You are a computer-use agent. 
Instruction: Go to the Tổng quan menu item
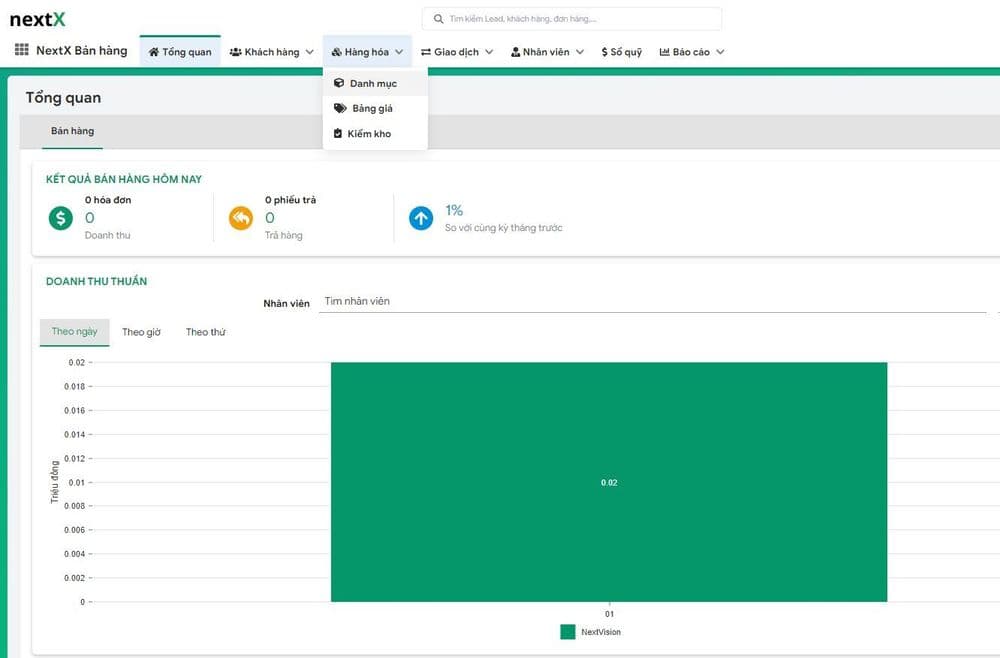180,52
